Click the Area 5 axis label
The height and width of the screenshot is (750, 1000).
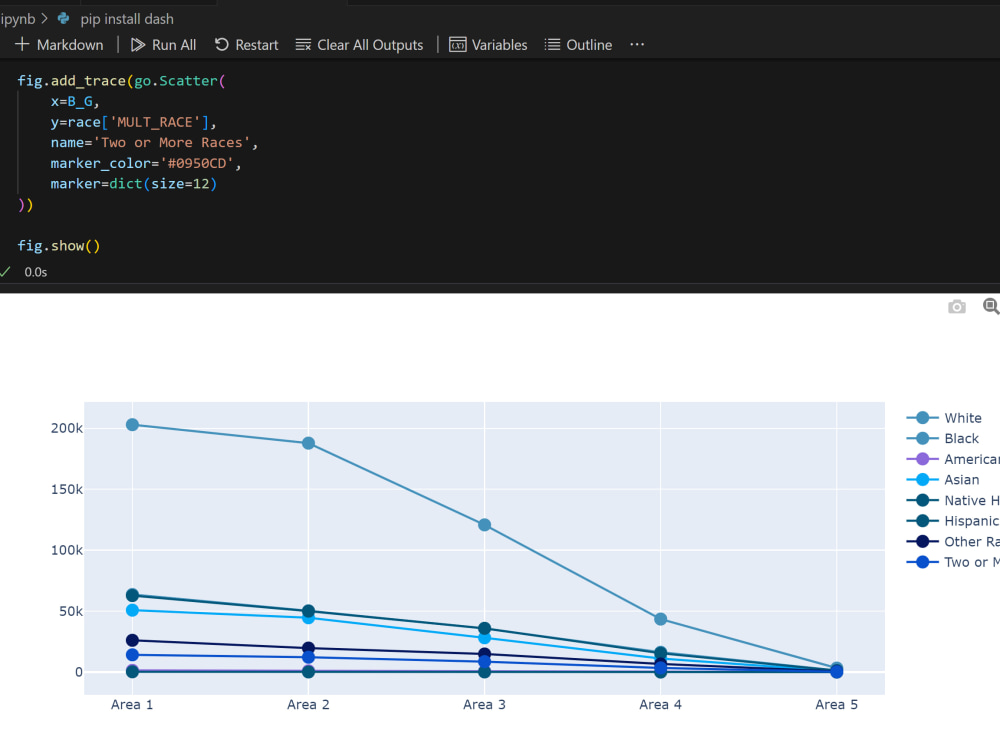[x=837, y=705]
